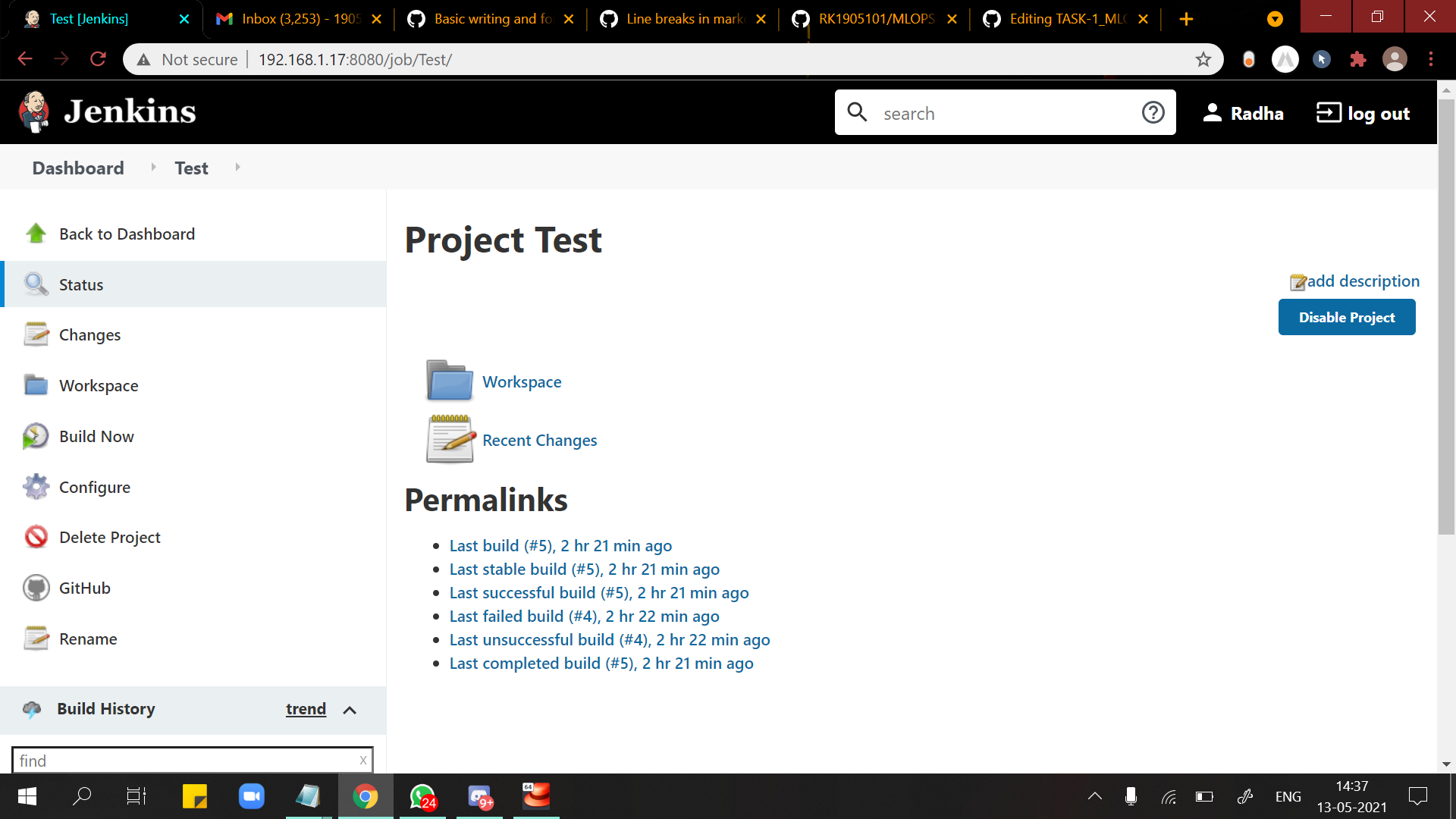Open Zoom from Windows taskbar
The height and width of the screenshot is (819, 1456).
pyautogui.click(x=251, y=796)
